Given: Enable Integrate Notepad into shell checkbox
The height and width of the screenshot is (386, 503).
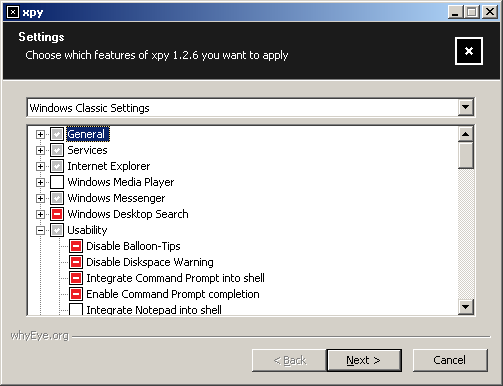Looking at the screenshot, I should coord(76,309).
